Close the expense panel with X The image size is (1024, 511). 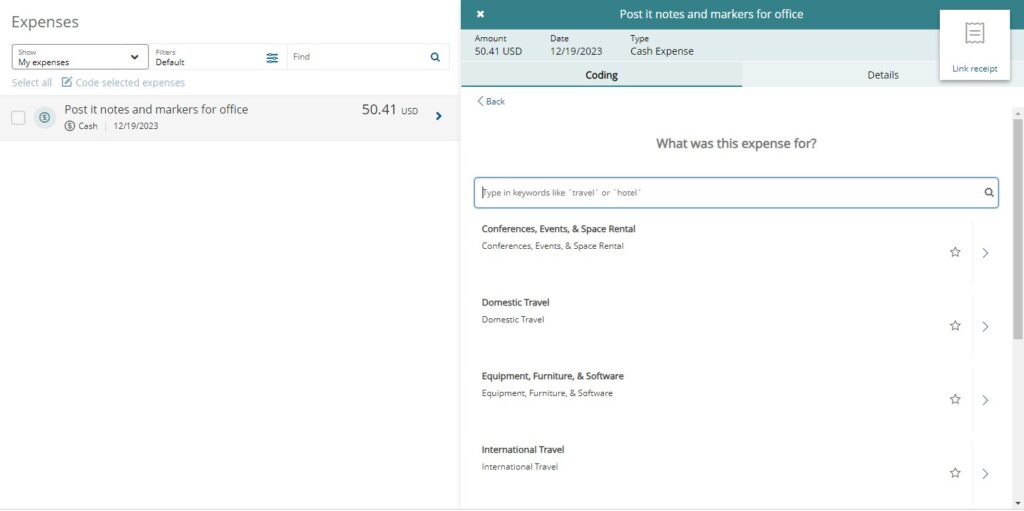pos(480,14)
